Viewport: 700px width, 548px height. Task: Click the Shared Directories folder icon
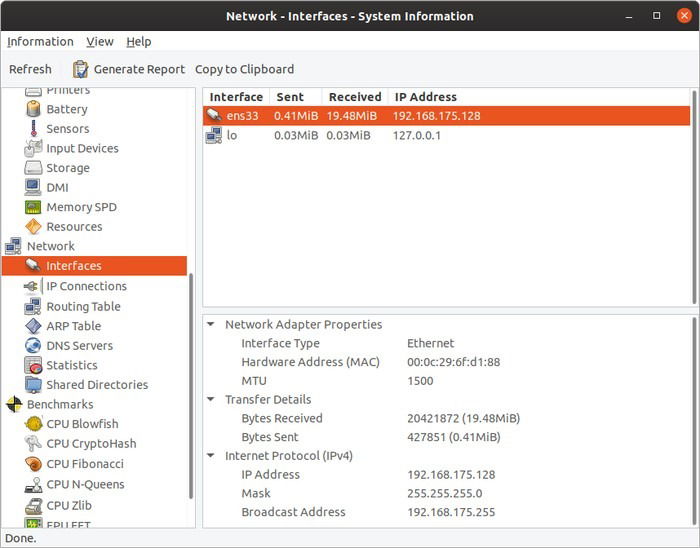click(x=33, y=385)
